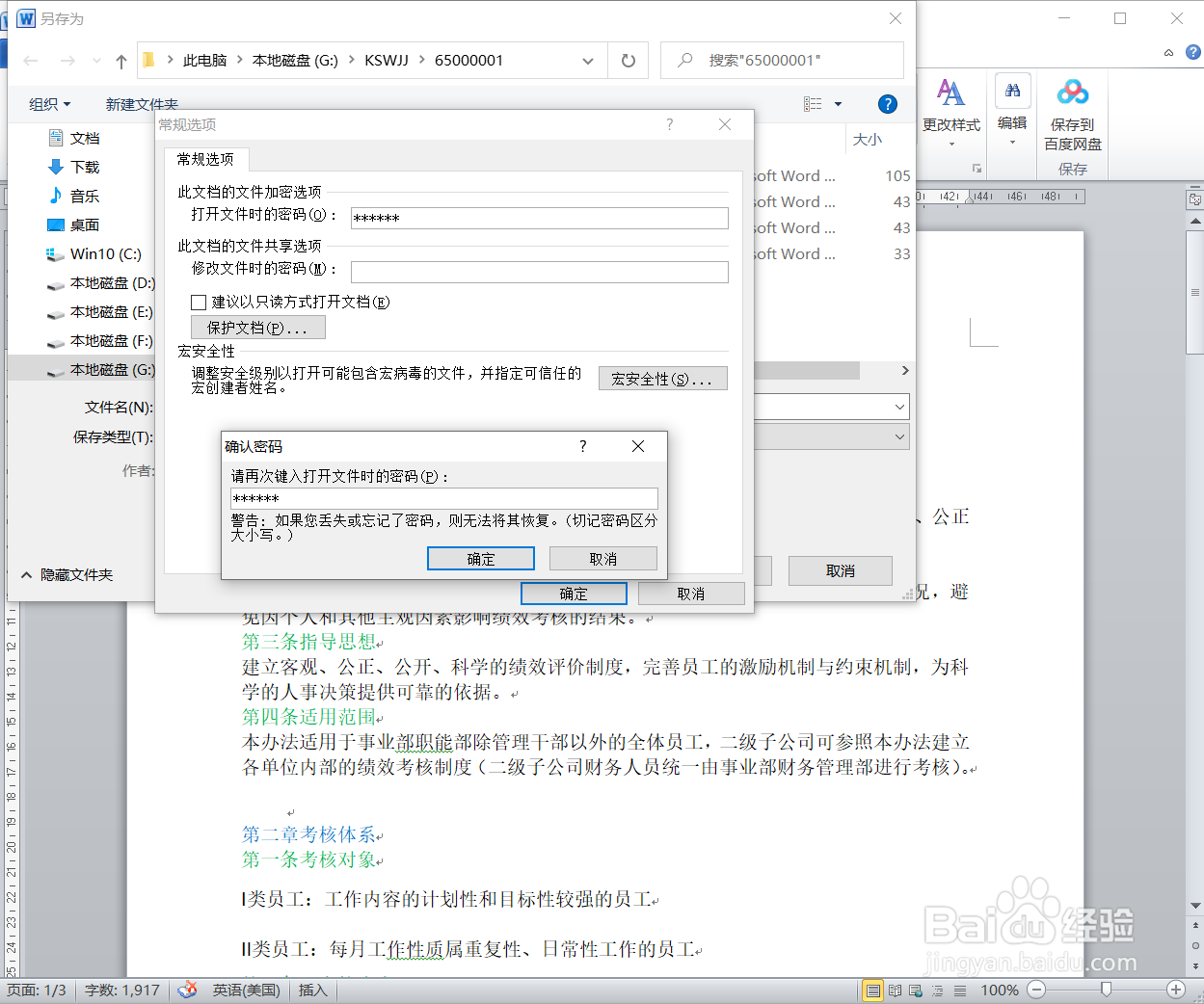
Task: Open the Help question mark icon
Action: pyautogui.click(x=886, y=104)
